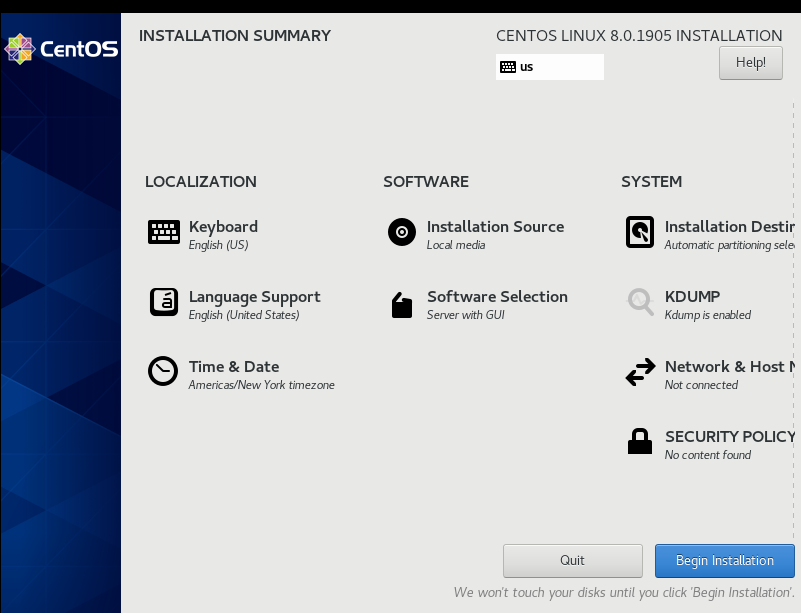Screen dimensions: 801x613
Task: Open Time & Date settings label
Action: pyautogui.click(x=234, y=366)
